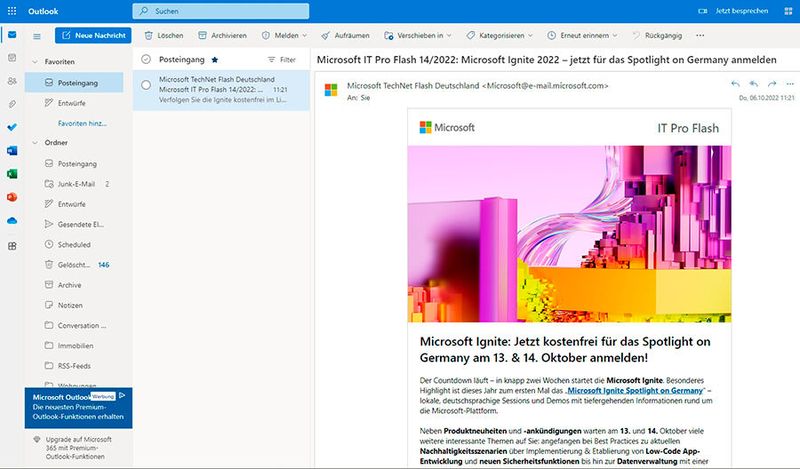800x469 pixels.
Task: Select all messages circle next to Posteingang
Action: click(x=146, y=59)
